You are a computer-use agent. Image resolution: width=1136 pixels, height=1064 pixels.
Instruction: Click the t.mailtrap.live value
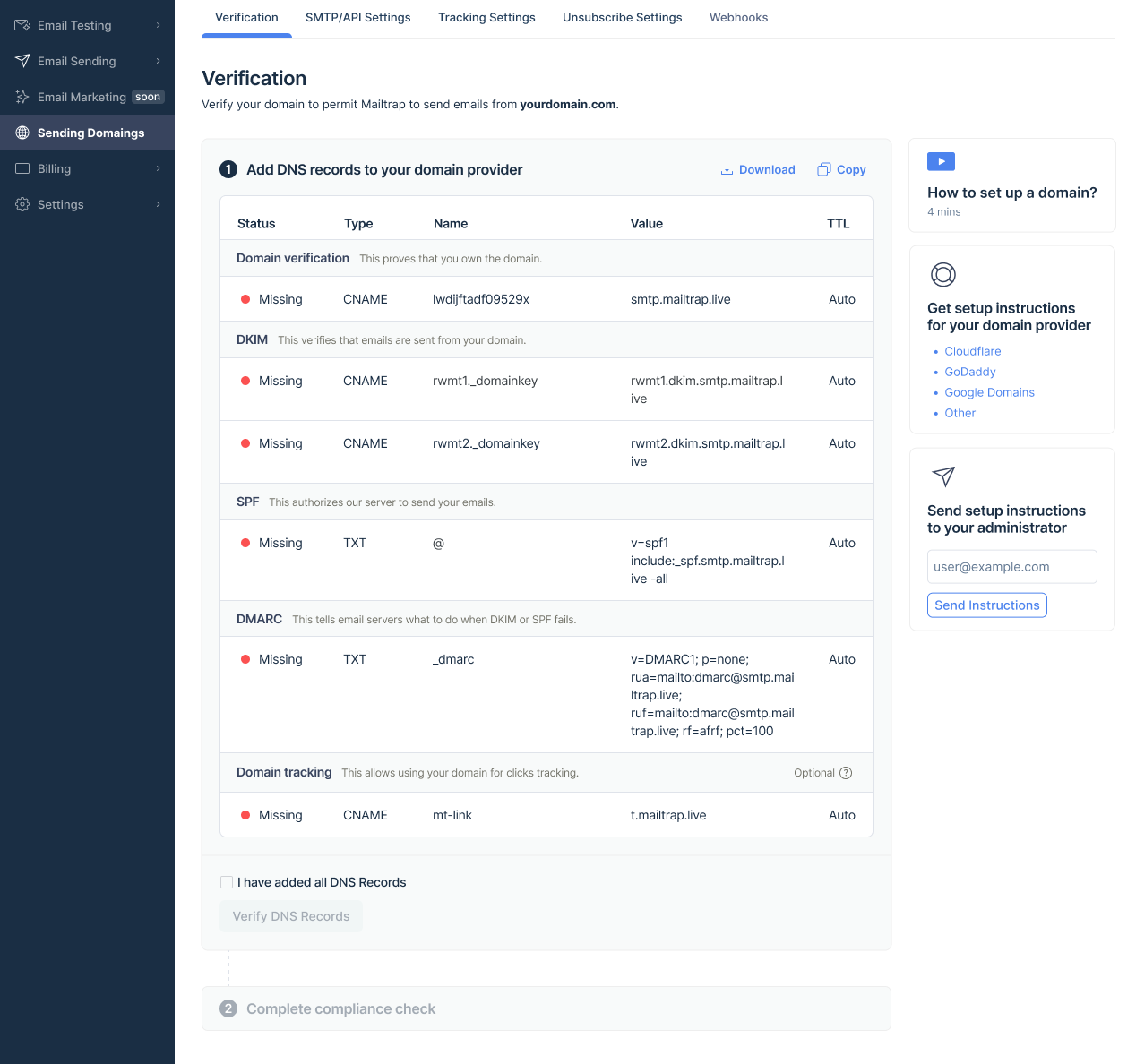[668, 815]
